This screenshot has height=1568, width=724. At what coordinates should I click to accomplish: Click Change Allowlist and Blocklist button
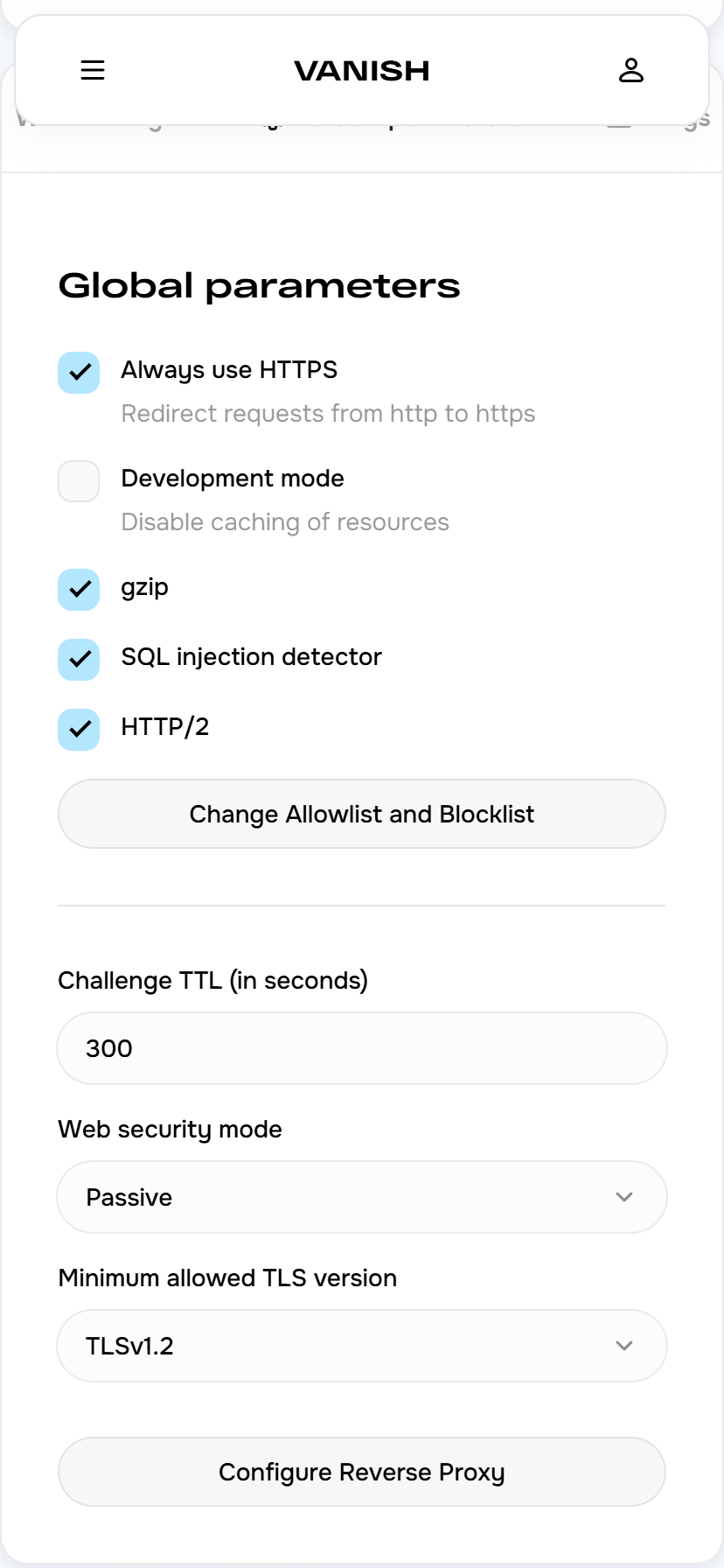362,814
